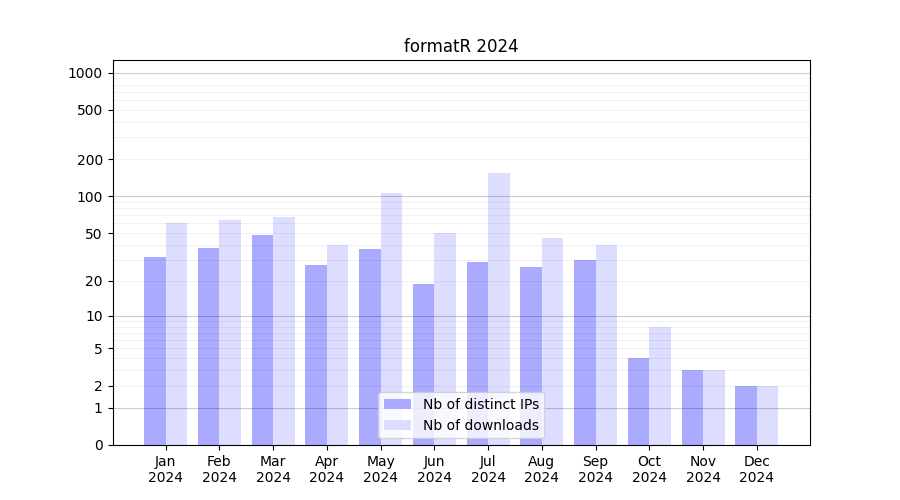Select the 'Nb of downloads' legend label
Image resolution: width=900 pixels, height=500 pixels.
coord(480,425)
